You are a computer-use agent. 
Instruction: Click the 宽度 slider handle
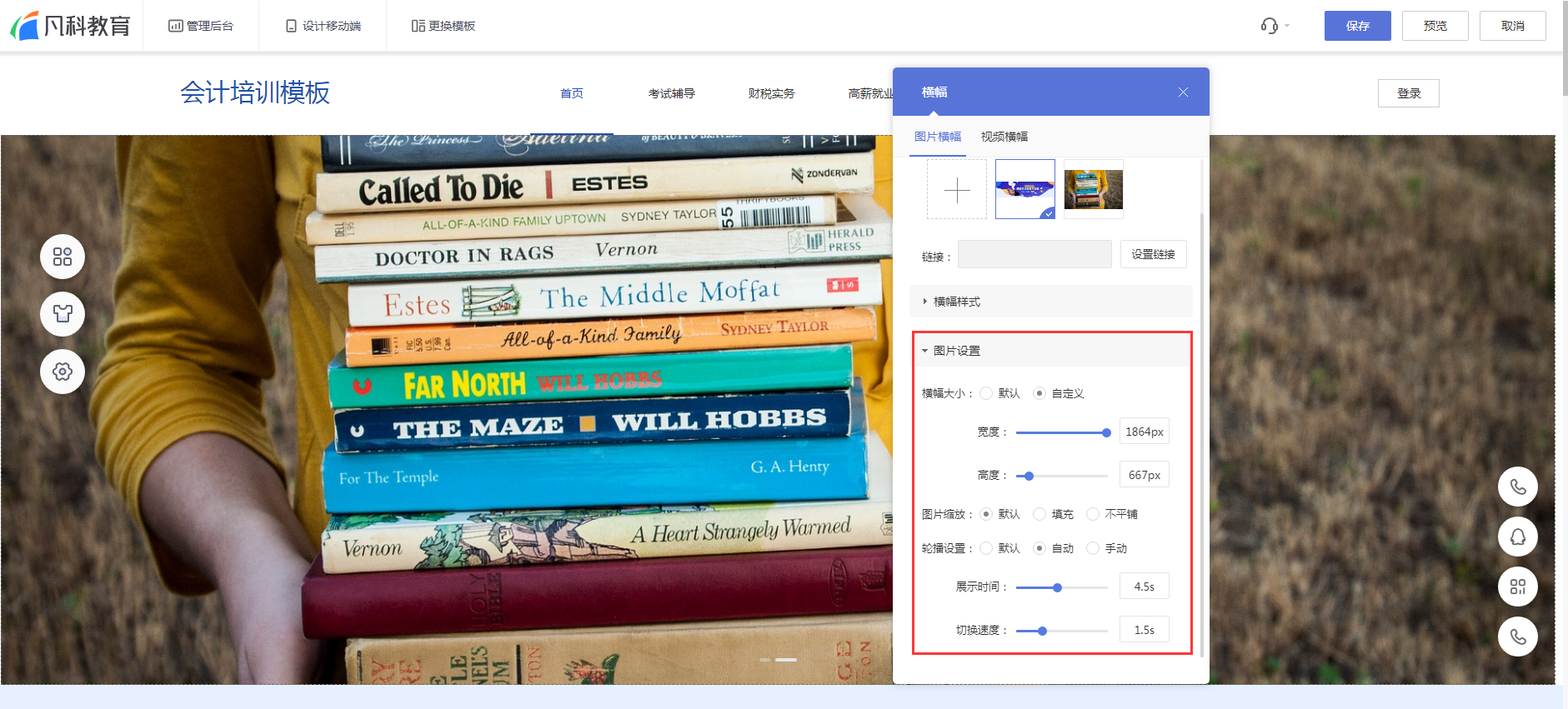(x=1106, y=432)
